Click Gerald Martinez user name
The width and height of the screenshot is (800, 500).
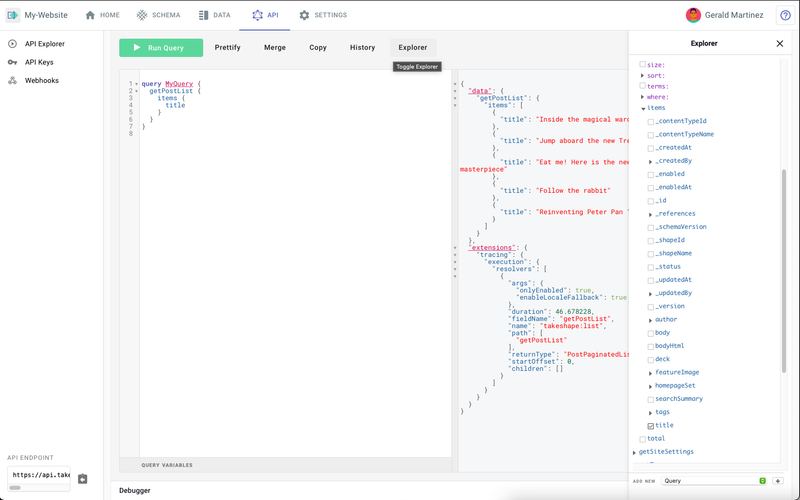point(734,15)
